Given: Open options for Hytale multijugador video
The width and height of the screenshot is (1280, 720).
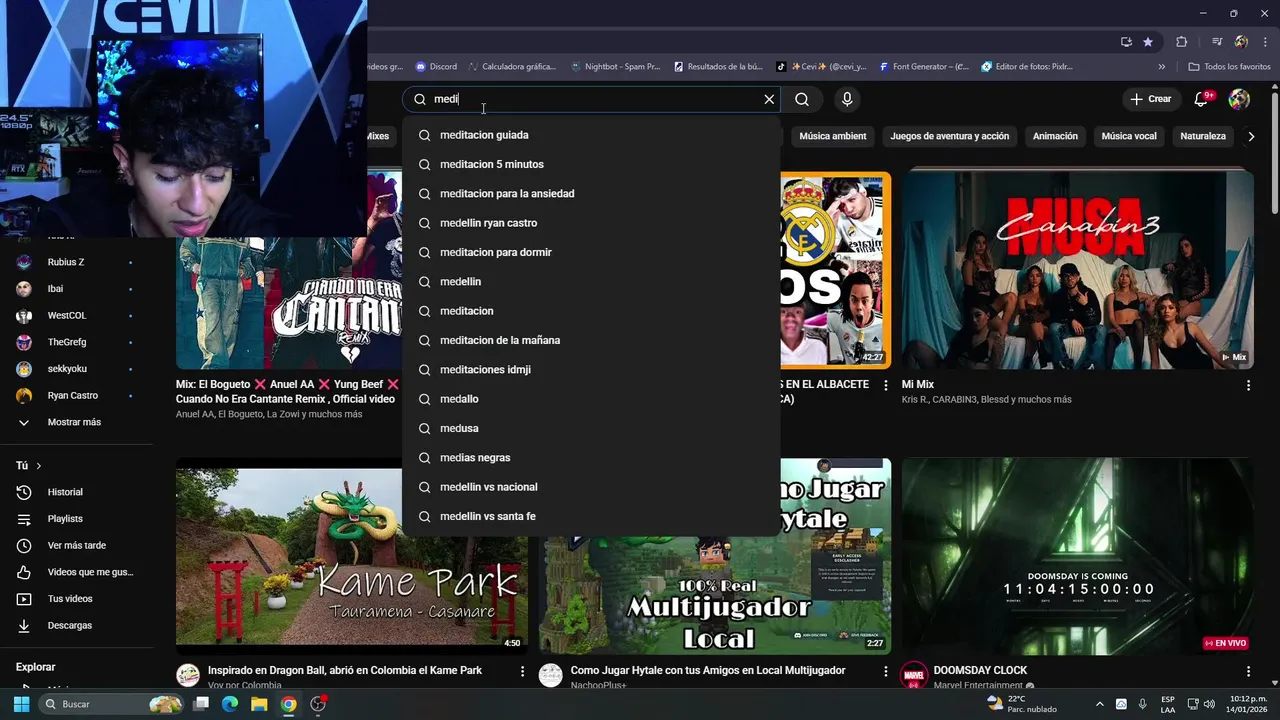Looking at the screenshot, I should pos(885,671).
